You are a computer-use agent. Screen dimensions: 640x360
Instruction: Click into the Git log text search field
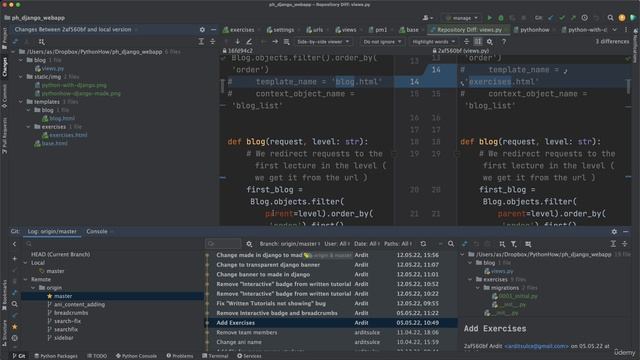point(223,244)
